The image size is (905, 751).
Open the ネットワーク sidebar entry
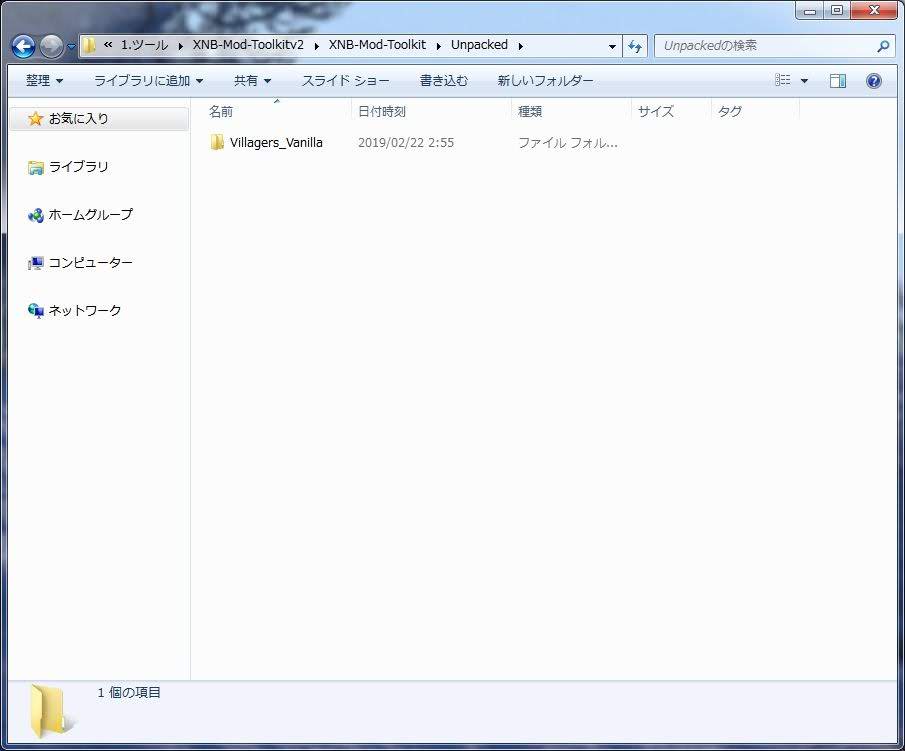click(x=82, y=310)
